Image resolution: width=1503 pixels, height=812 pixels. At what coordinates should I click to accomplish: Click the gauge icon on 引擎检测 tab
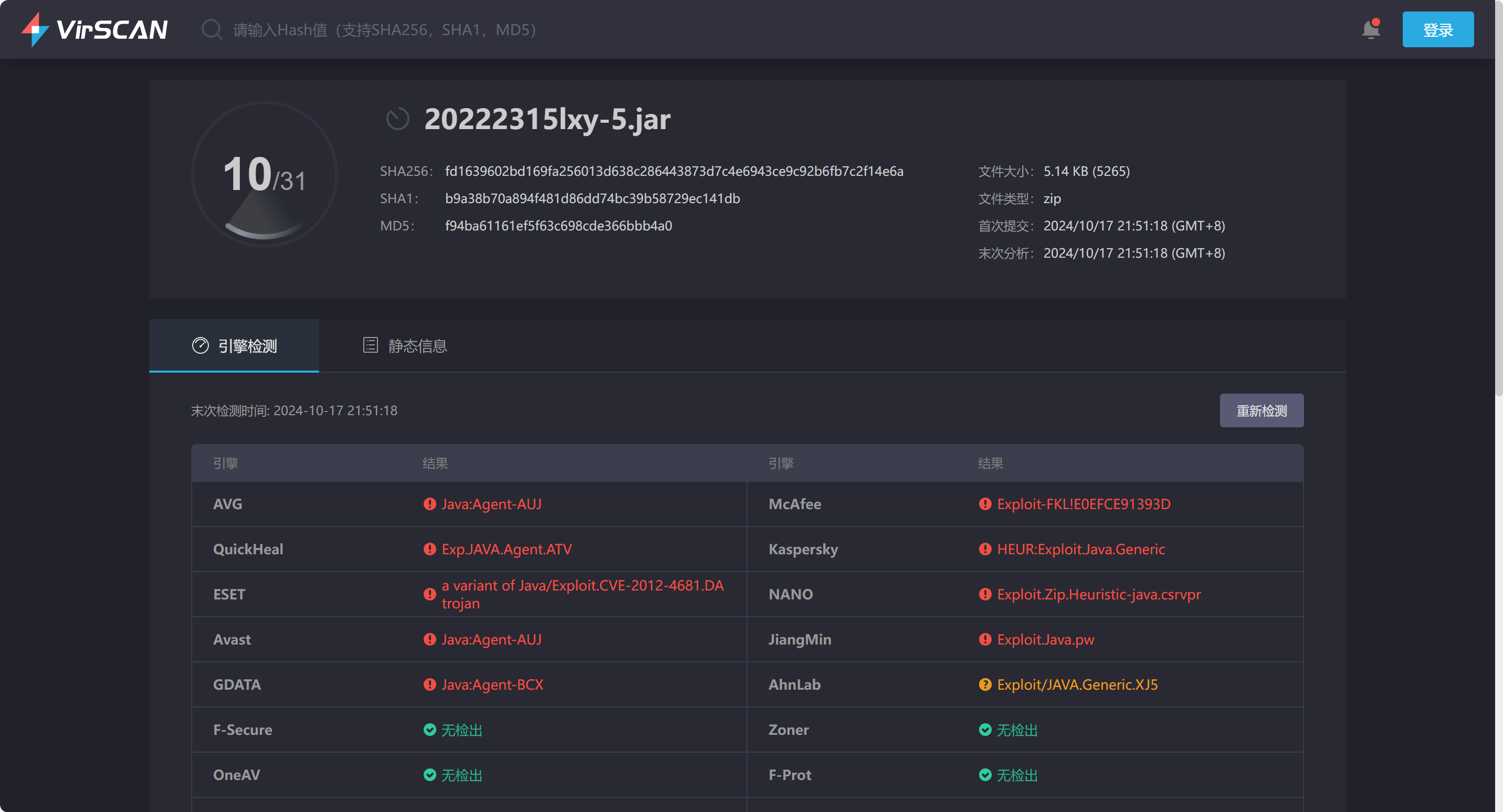tap(200, 346)
